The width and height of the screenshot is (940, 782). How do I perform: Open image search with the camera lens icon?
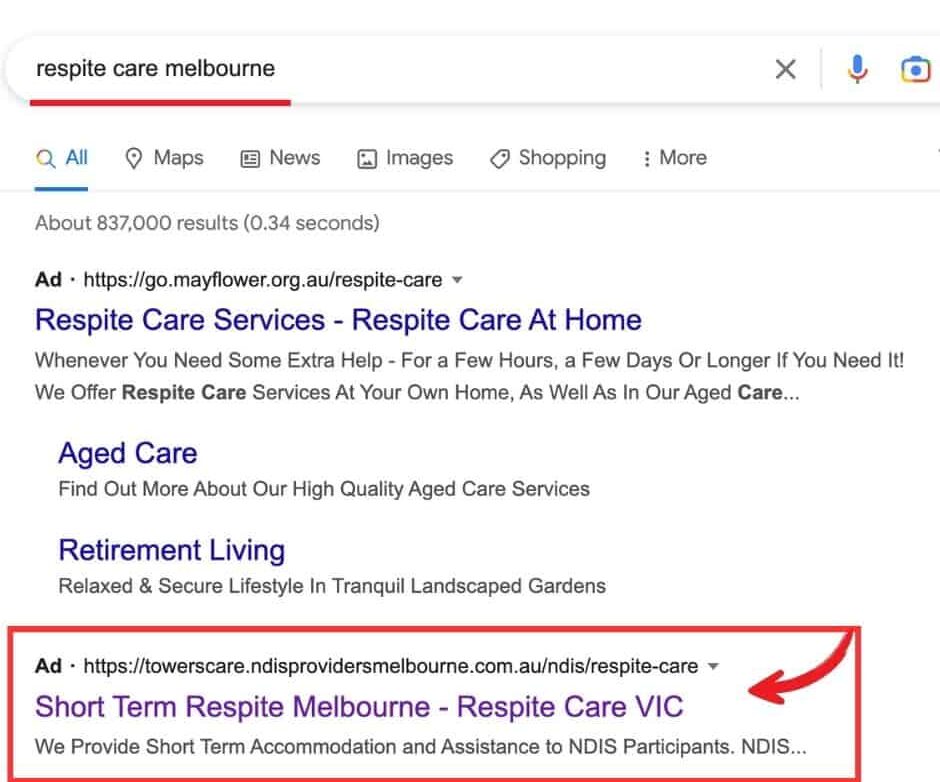[x=914, y=69]
